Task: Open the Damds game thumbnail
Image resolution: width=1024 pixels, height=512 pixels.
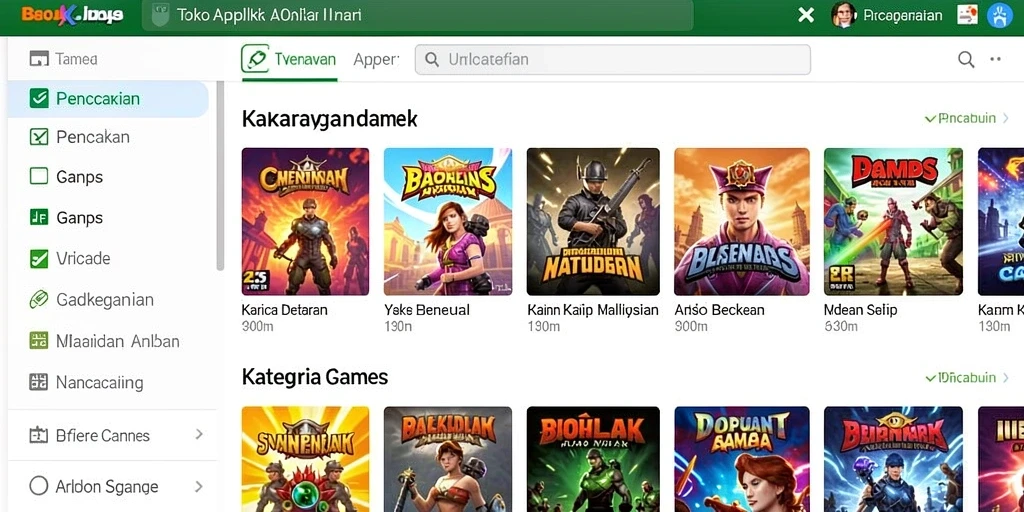Action: (893, 221)
